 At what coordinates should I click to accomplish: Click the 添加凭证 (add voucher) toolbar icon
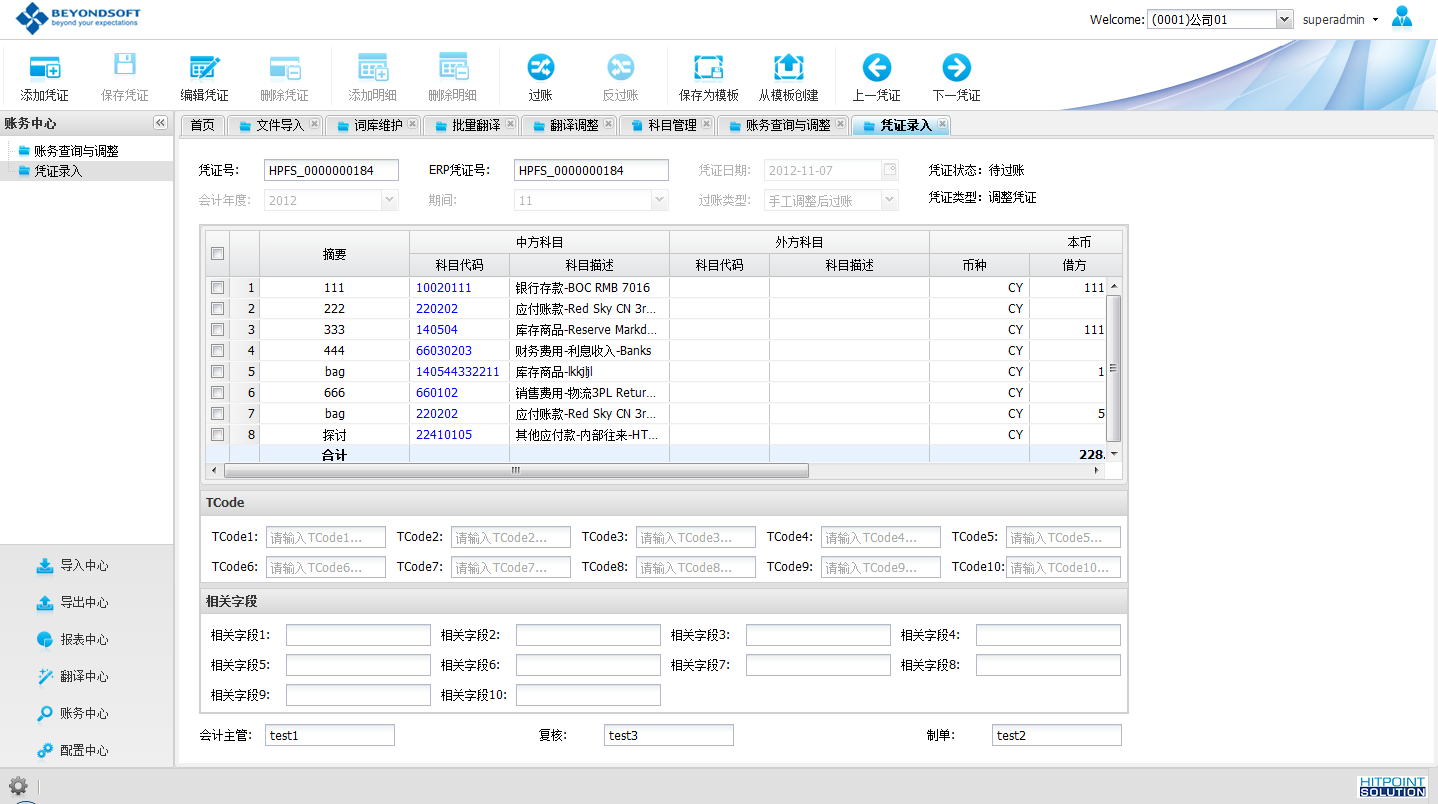tap(45, 68)
